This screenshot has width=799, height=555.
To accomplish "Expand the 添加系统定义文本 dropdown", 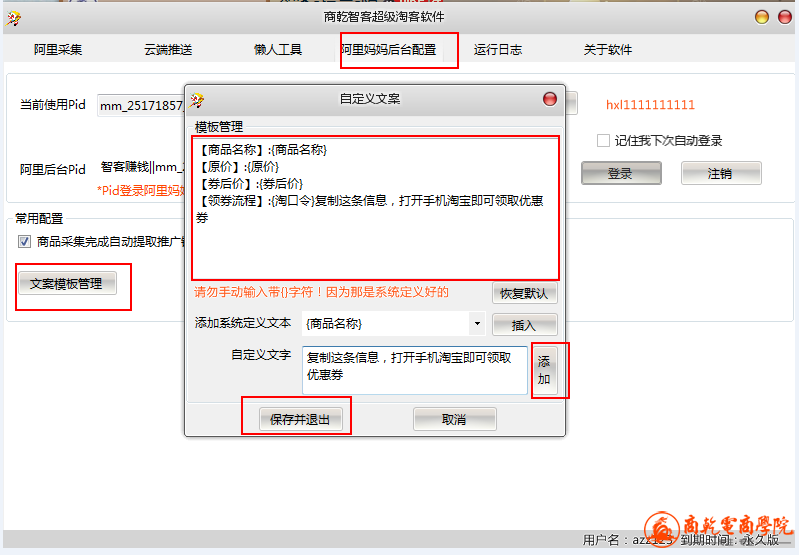I will [477, 324].
